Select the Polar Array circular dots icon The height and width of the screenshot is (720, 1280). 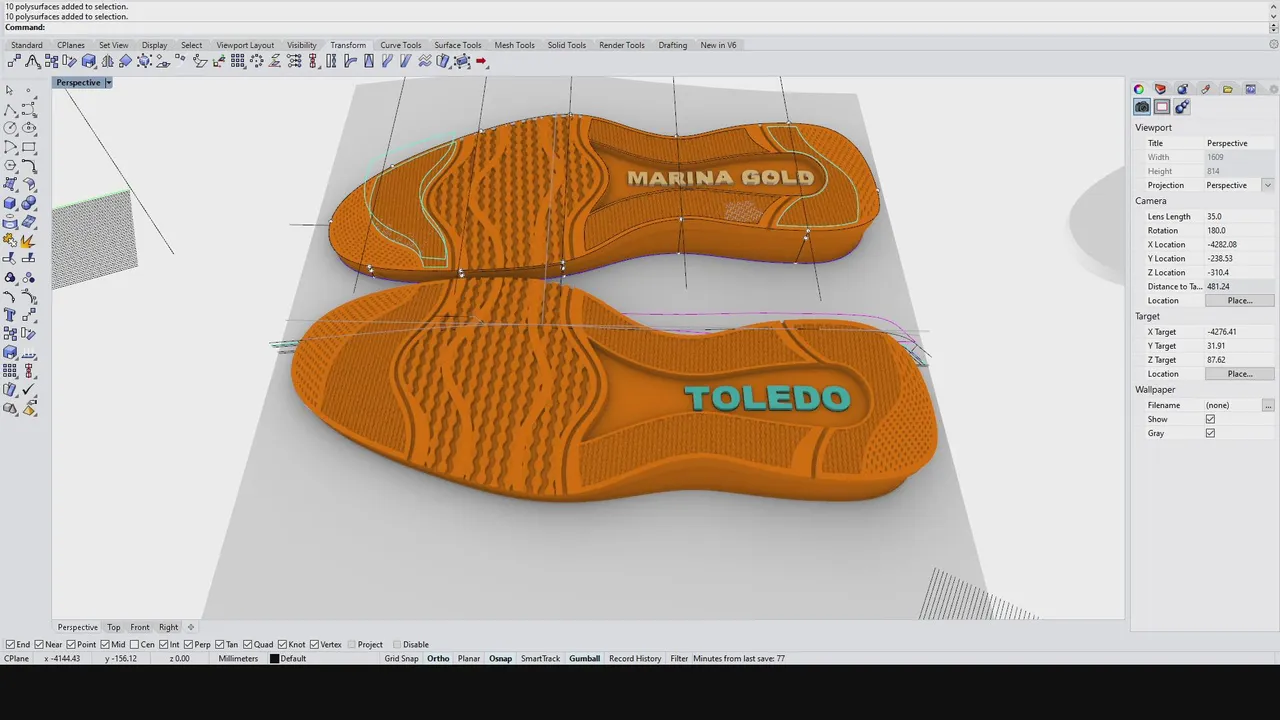[256, 62]
